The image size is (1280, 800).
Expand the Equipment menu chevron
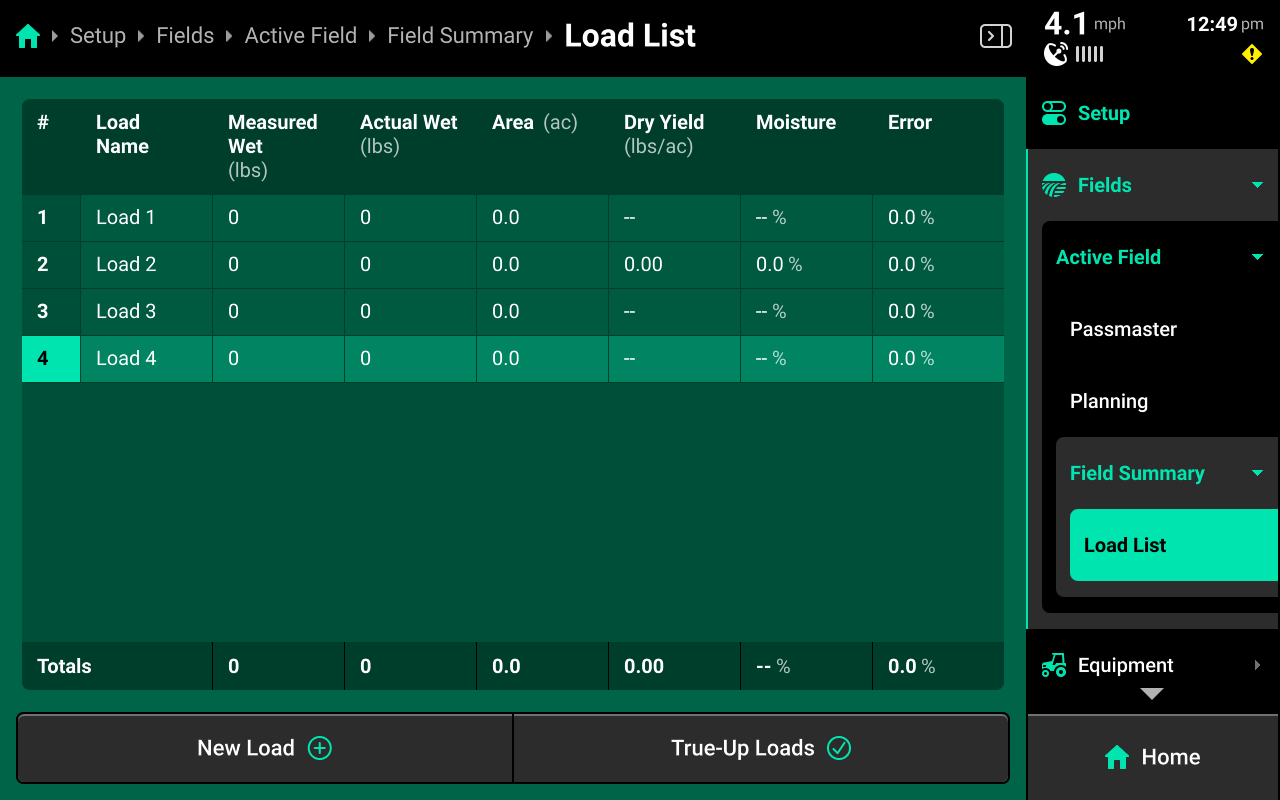1257,666
